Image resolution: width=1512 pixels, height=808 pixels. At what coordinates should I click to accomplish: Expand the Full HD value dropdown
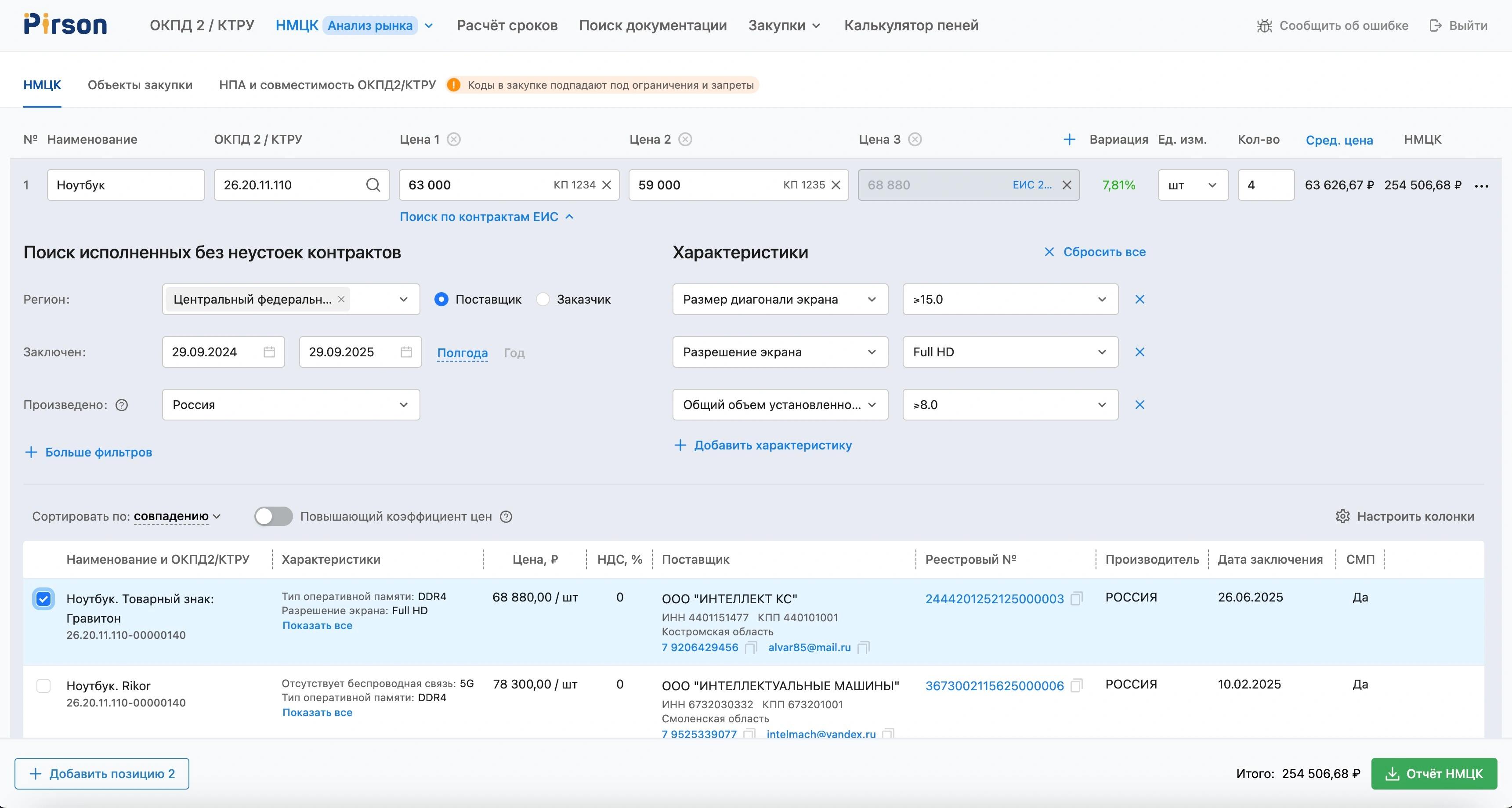pyautogui.click(x=1009, y=352)
